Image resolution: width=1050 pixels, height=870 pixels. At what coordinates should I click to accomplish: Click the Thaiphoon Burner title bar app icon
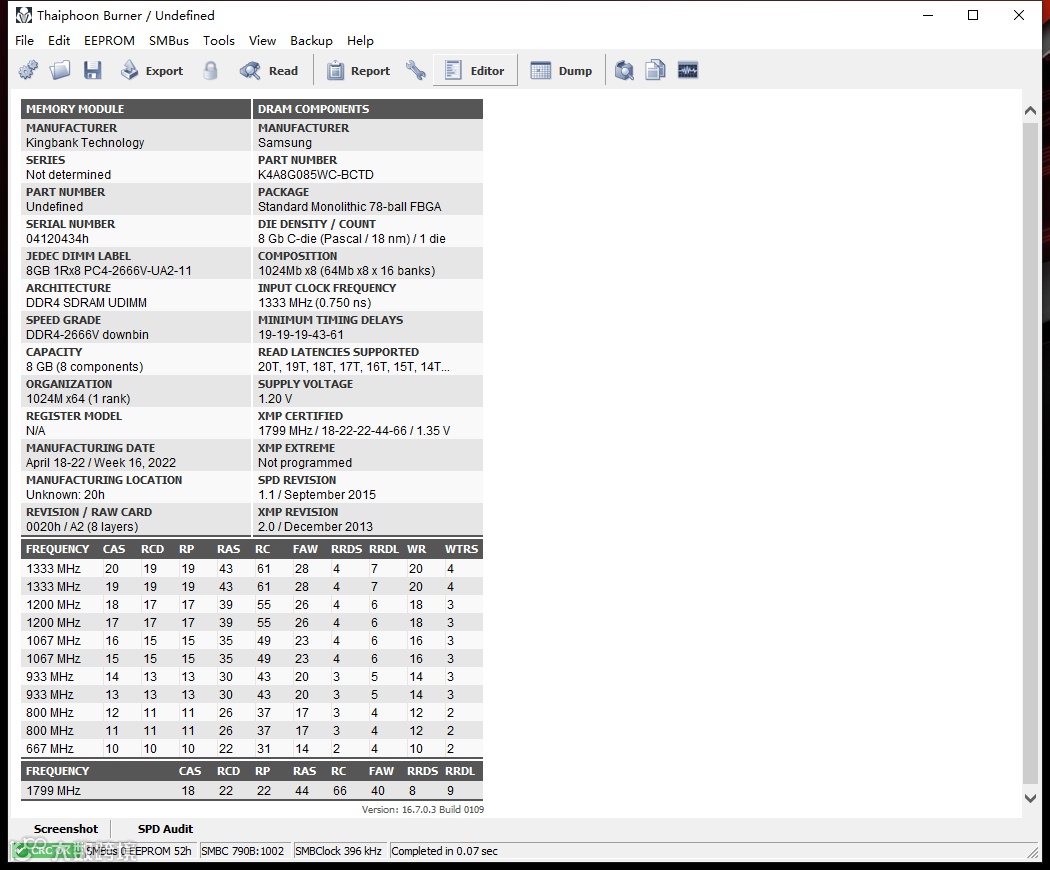[x=23, y=15]
